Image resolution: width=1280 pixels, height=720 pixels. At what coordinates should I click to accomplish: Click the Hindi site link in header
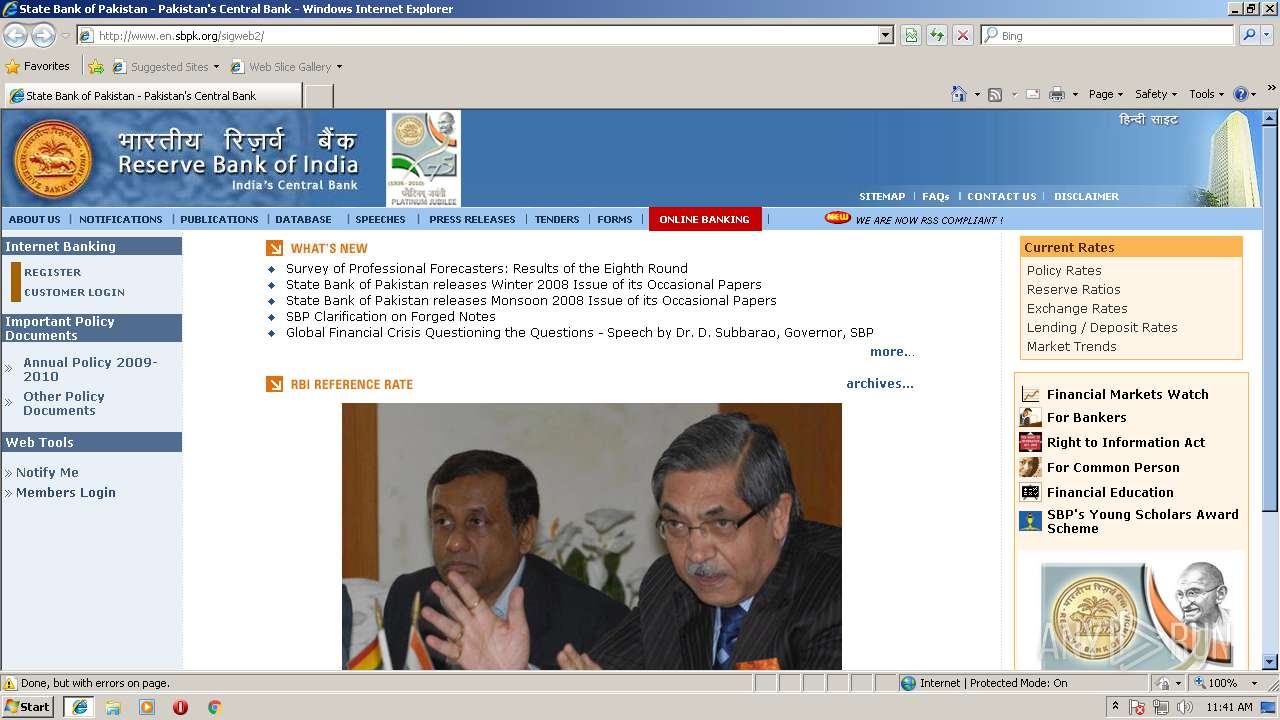1148,120
